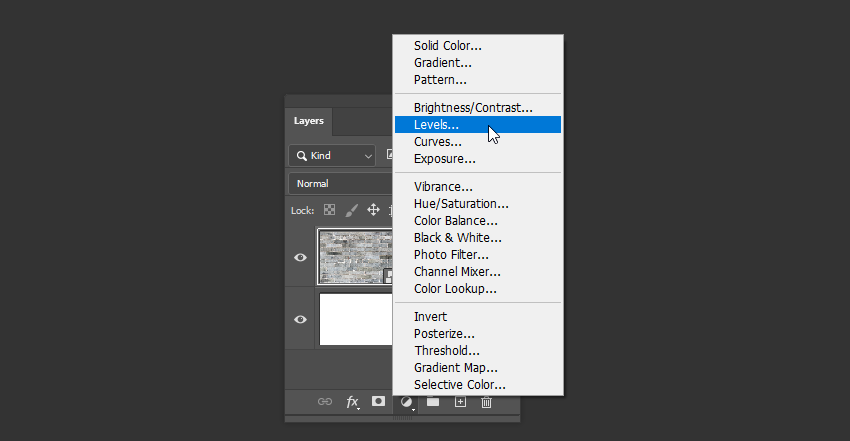
Task: Hide the stone texture layer
Action: click(x=300, y=258)
